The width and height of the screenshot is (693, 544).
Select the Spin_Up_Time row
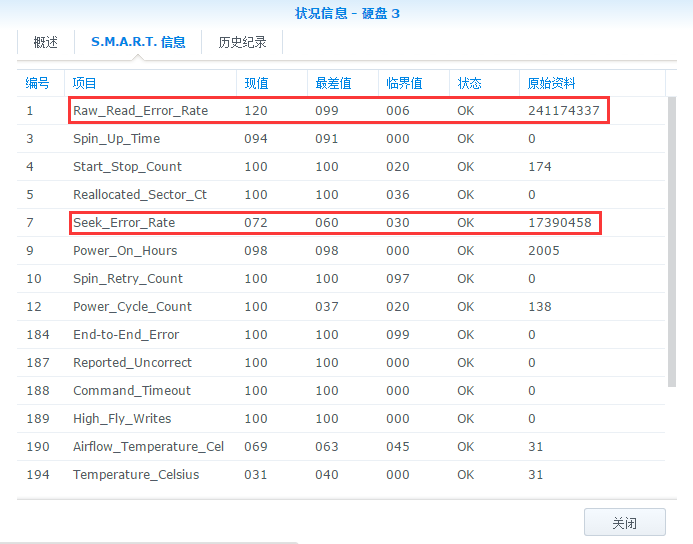(341, 139)
